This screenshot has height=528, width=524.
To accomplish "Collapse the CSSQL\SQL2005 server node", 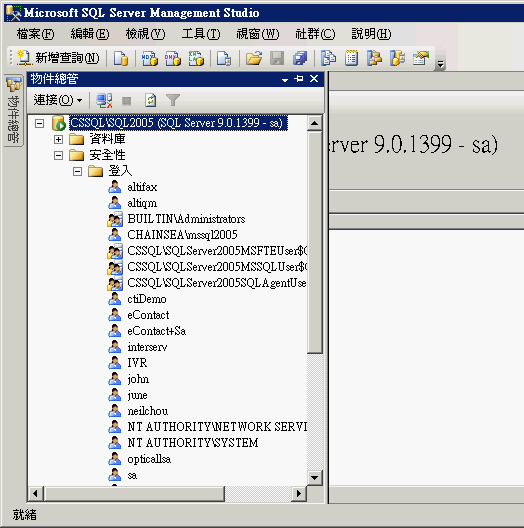I will tap(39, 124).
